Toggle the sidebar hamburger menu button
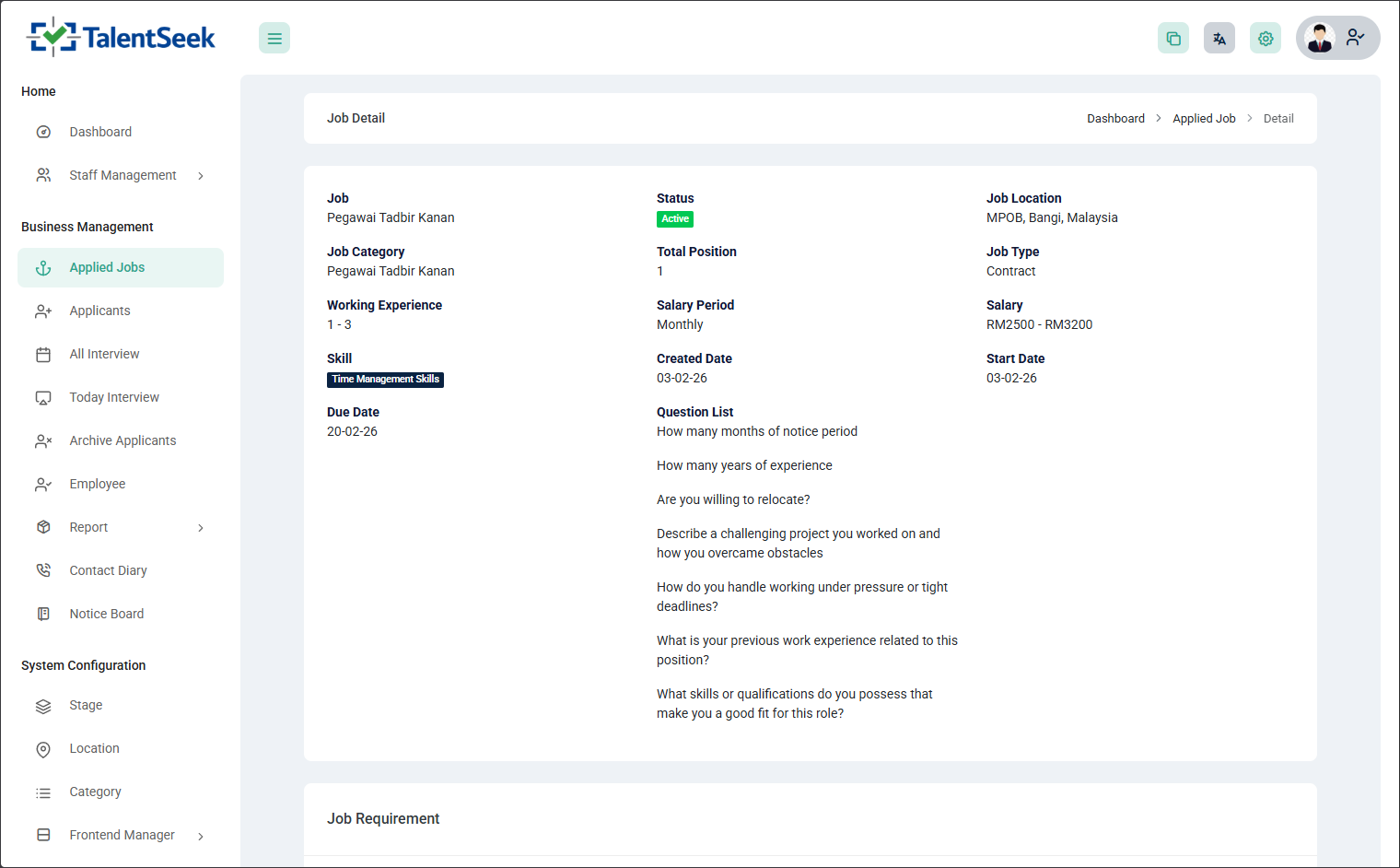1400x868 pixels. point(274,38)
